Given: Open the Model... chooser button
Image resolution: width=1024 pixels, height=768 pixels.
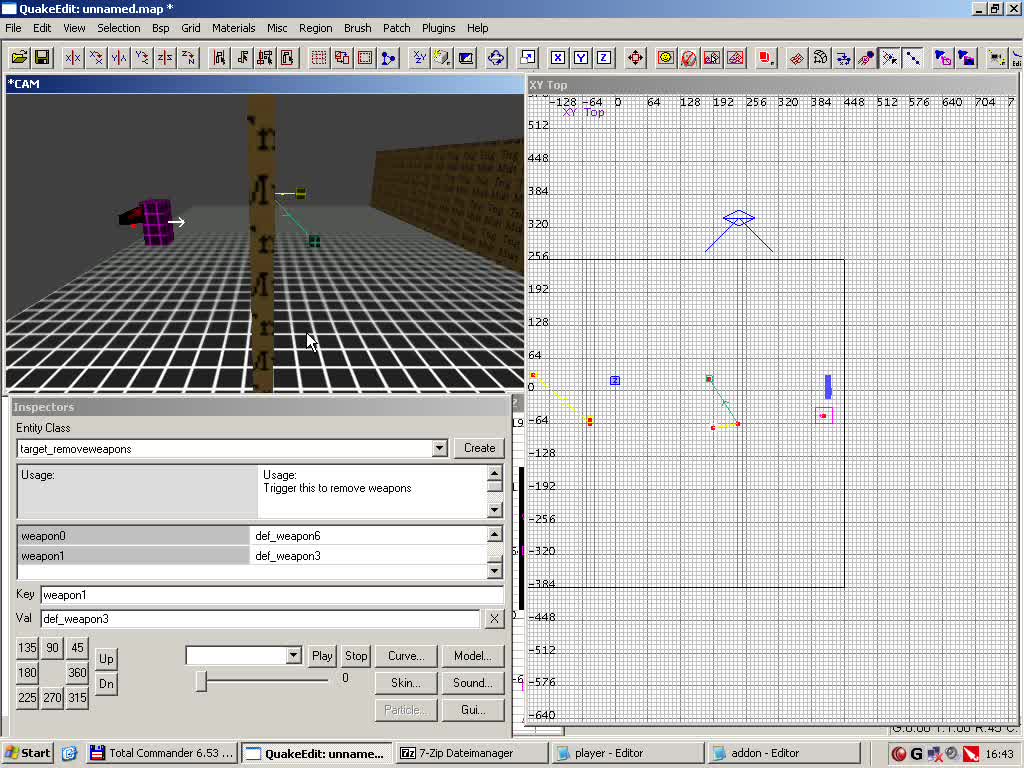Looking at the screenshot, I should point(473,656).
